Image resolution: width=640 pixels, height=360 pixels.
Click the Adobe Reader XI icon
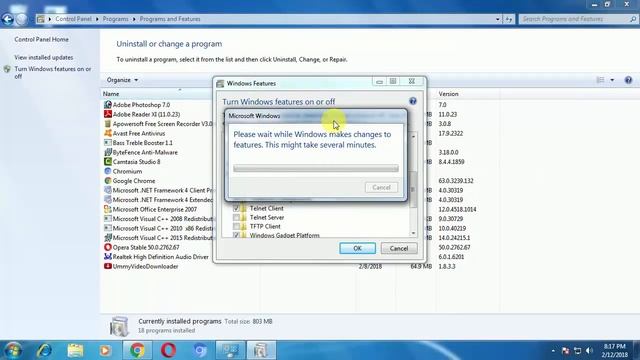coord(108,114)
